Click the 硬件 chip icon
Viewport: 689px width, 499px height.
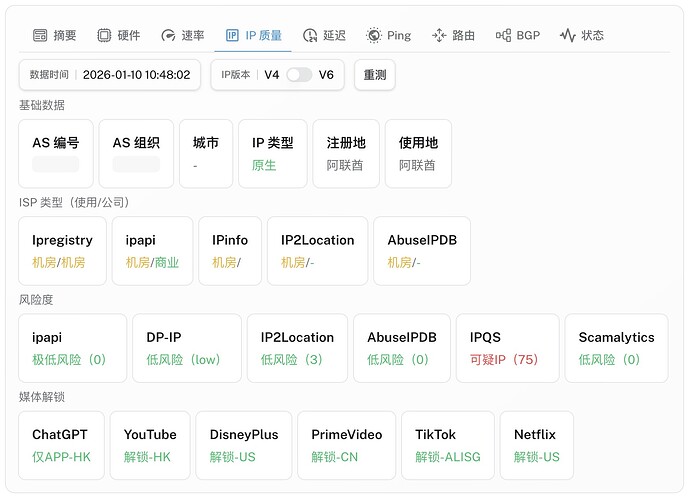click(x=104, y=35)
